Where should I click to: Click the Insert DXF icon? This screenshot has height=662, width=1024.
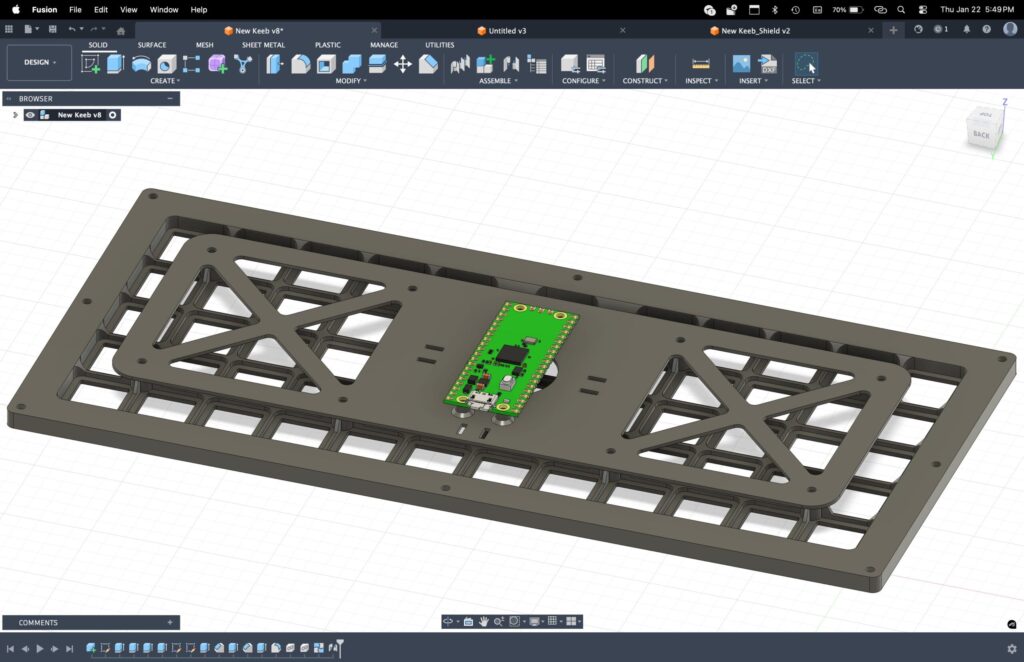click(768, 64)
